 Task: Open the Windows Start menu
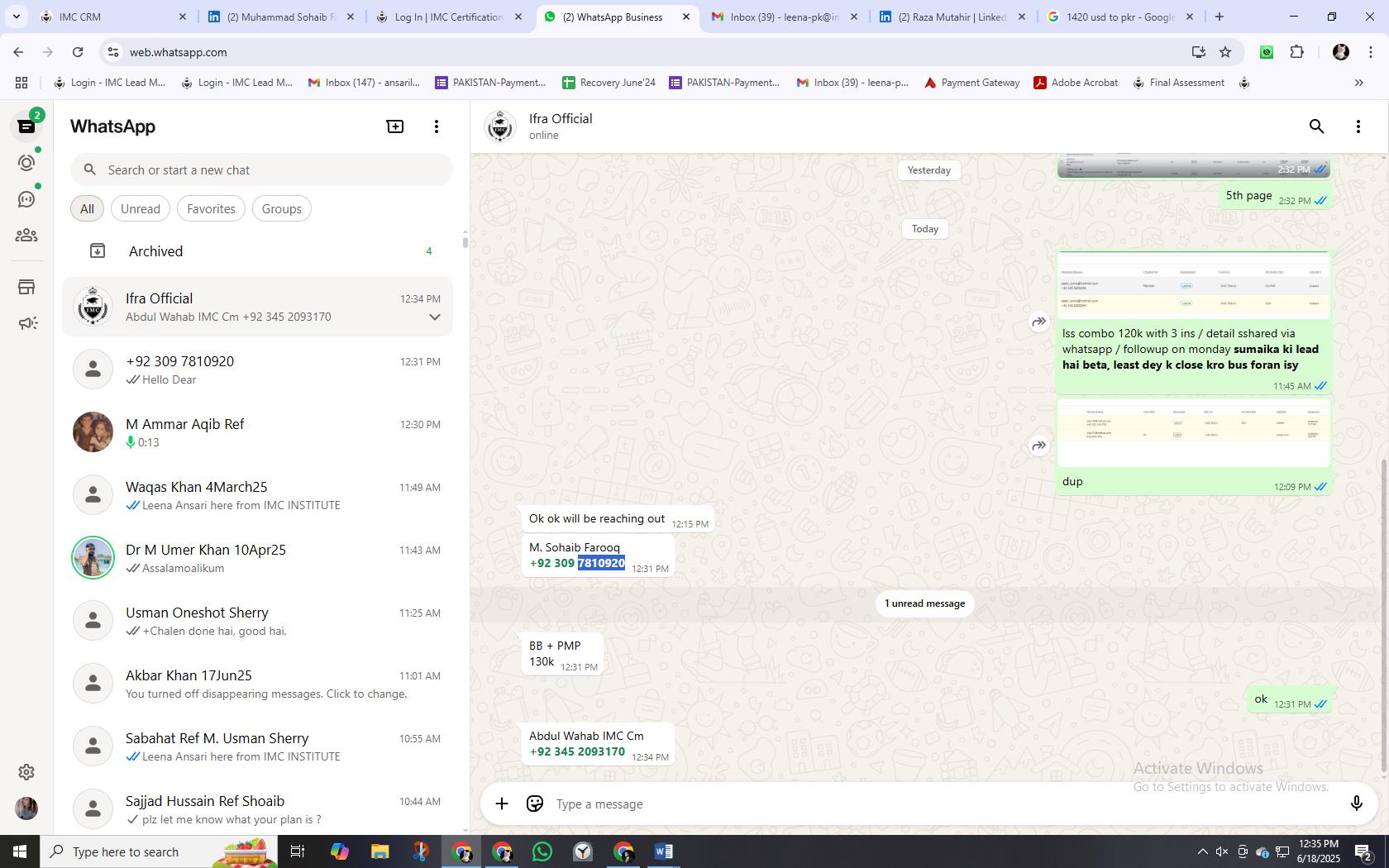click(x=20, y=852)
